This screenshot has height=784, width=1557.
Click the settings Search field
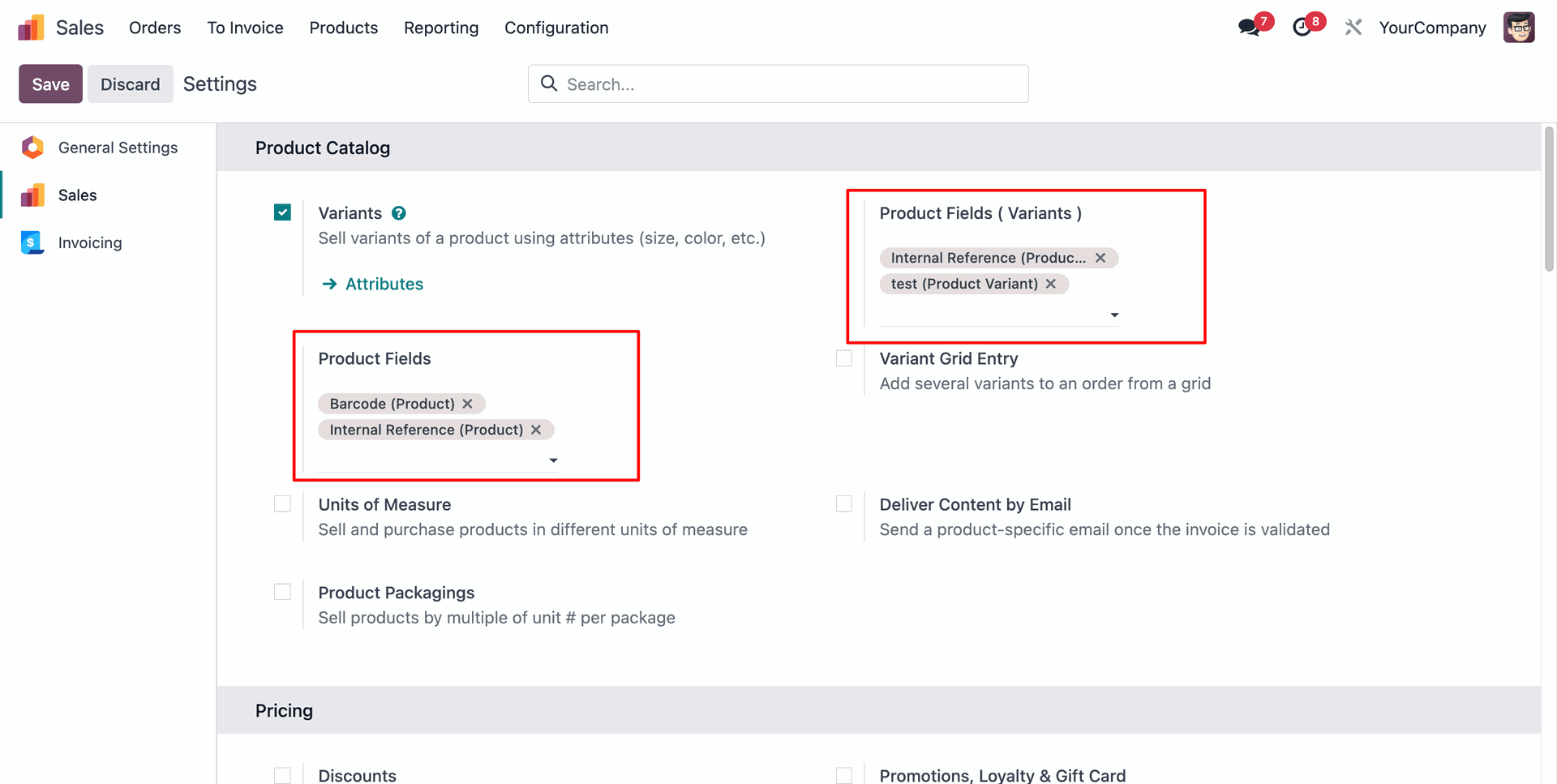point(778,84)
